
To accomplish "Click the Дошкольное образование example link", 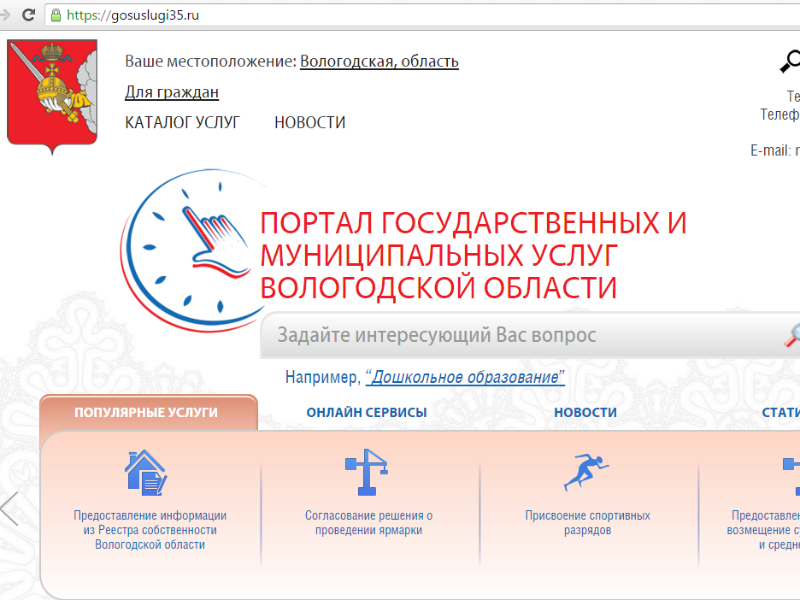I will coord(465,377).
